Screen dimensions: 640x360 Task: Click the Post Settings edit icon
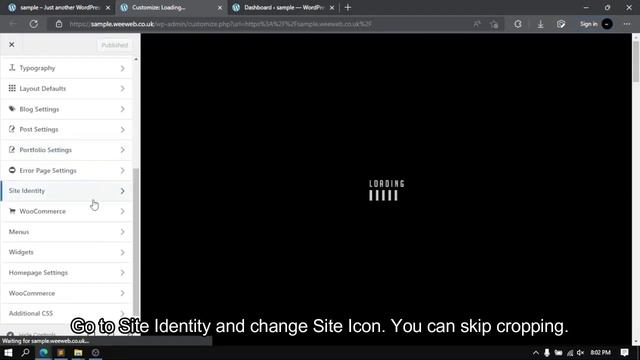[x=12, y=129]
